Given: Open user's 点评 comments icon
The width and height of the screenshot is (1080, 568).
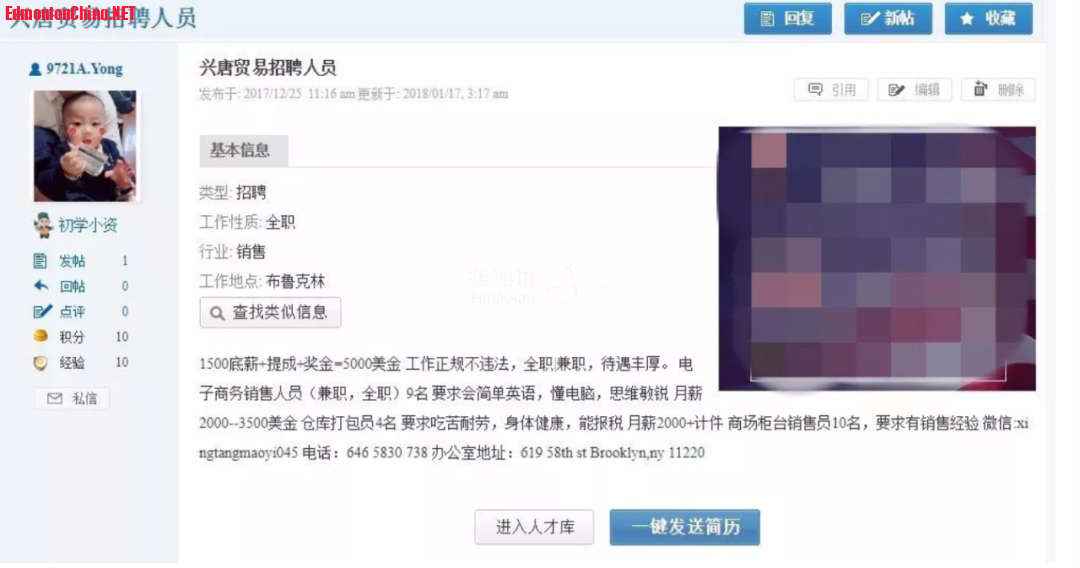Looking at the screenshot, I should 42,311.
